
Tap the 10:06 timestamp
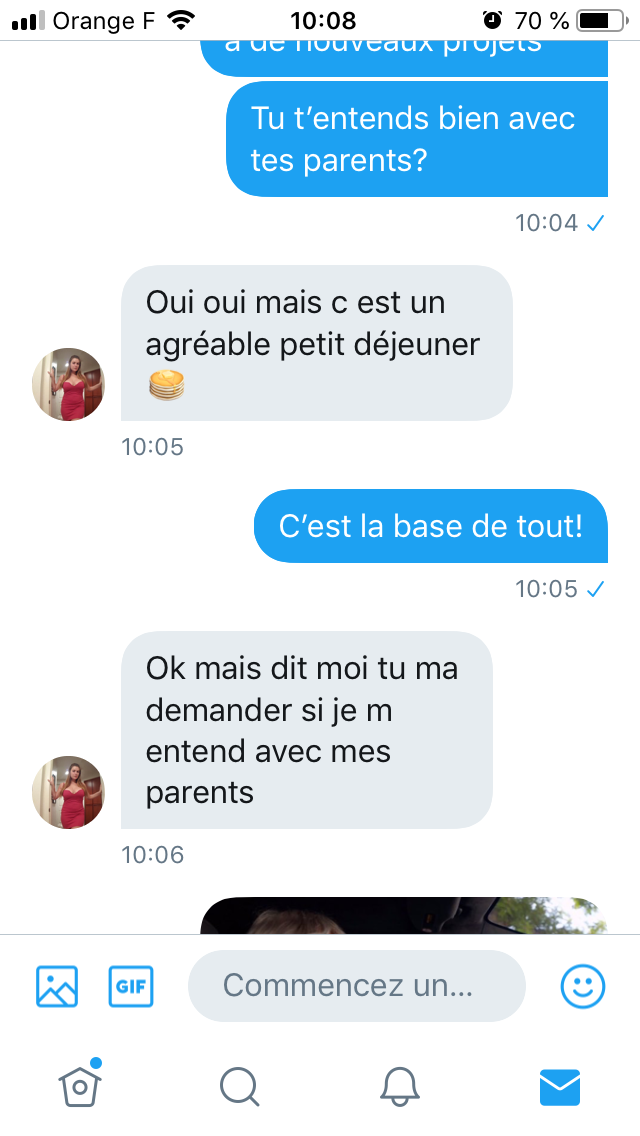tap(153, 855)
